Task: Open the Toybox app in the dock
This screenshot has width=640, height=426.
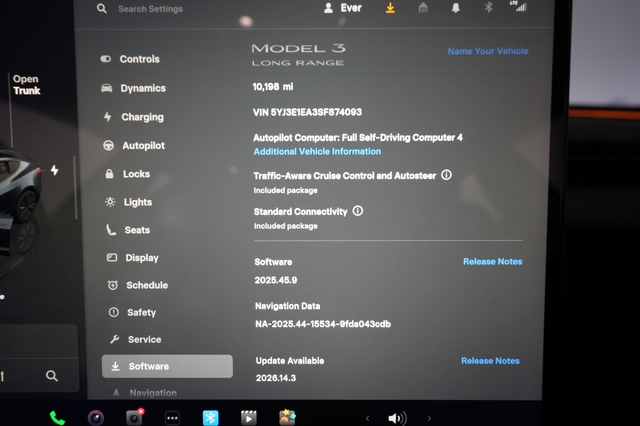Action: point(287,417)
